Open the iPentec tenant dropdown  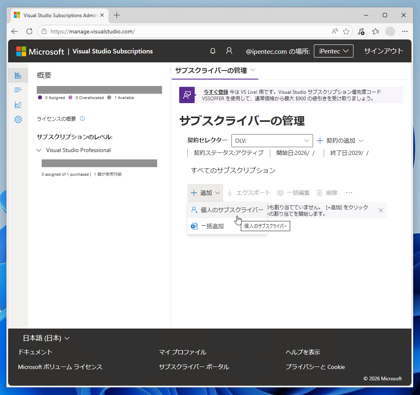[333, 51]
